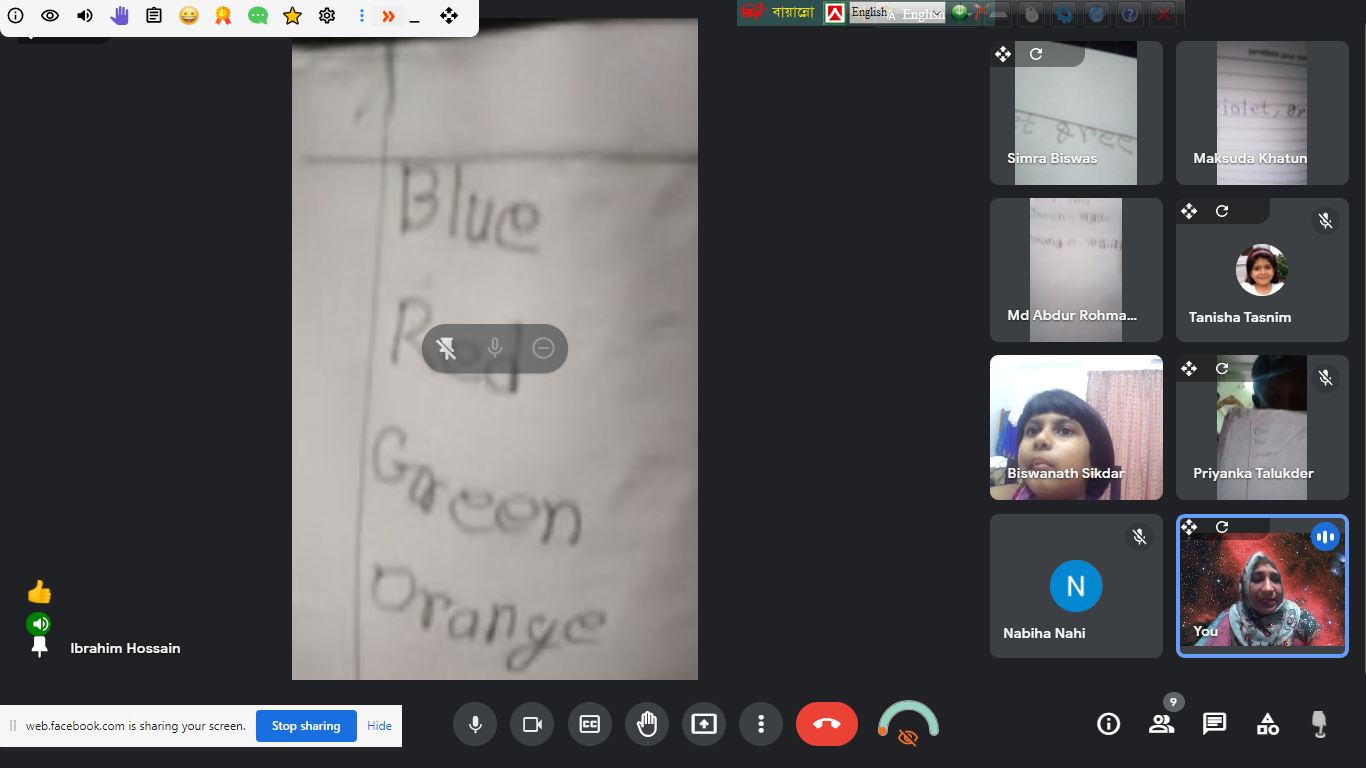This screenshot has height=768, width=1366.
Task: Refresh the You tile
Action: [x=1222, y=527]
